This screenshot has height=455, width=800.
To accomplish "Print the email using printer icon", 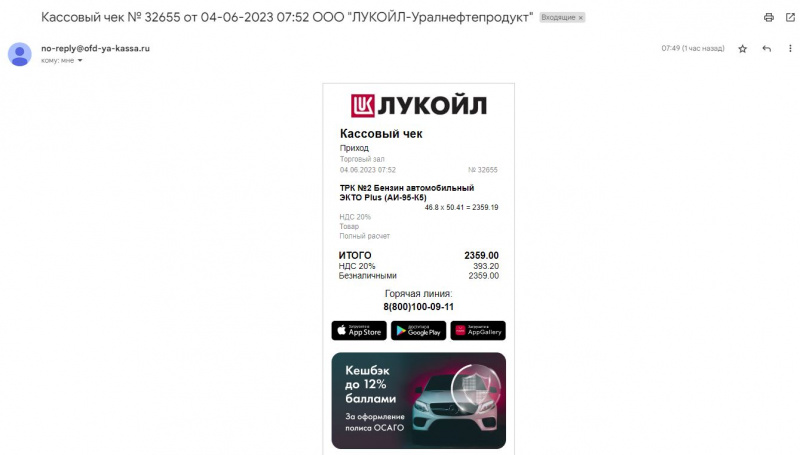I will (x=768, y=17).
